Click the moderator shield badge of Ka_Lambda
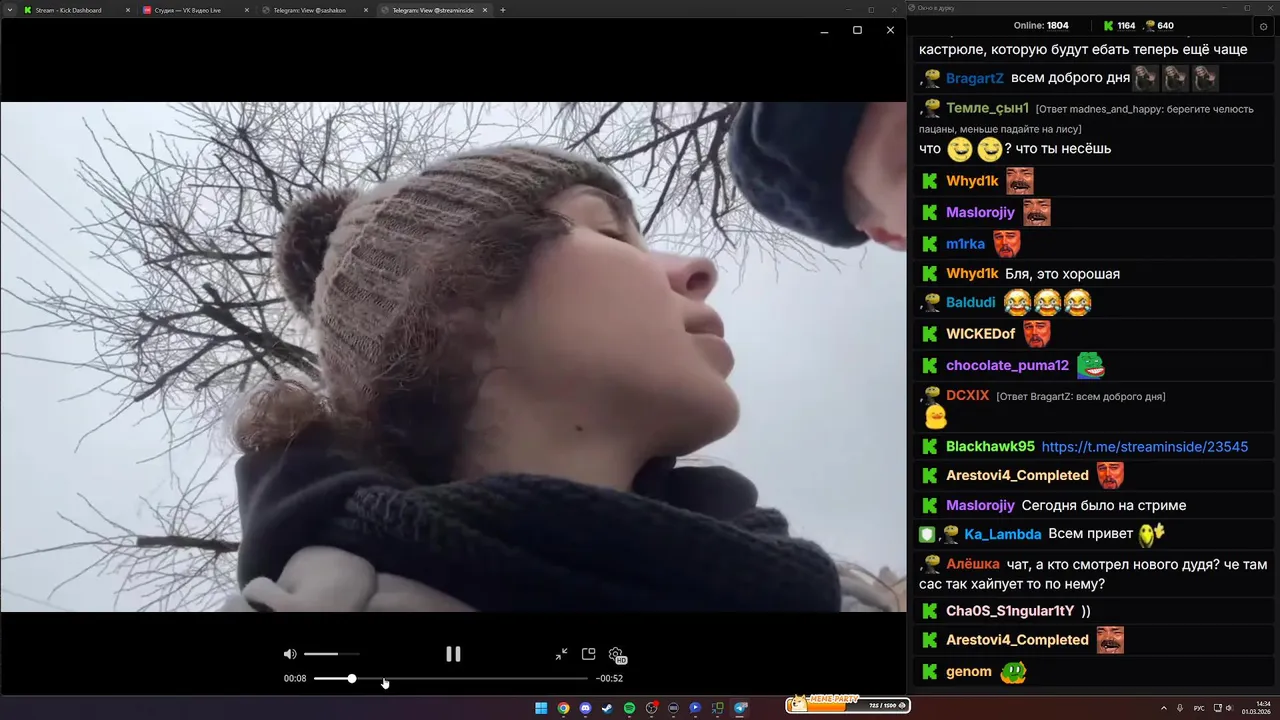Screen dimensions: 1280x720 [927, 535]
